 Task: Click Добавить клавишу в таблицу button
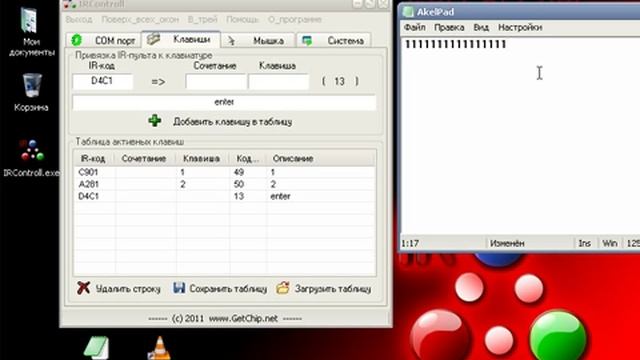click(x=220, y=121)
